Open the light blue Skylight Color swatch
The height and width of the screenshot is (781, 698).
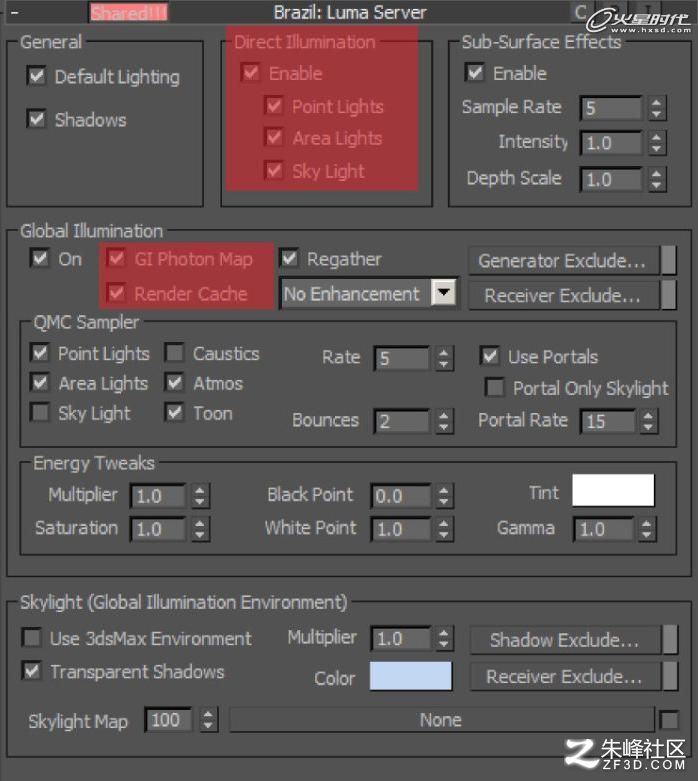pyautogui.click(x=411, y=676)
